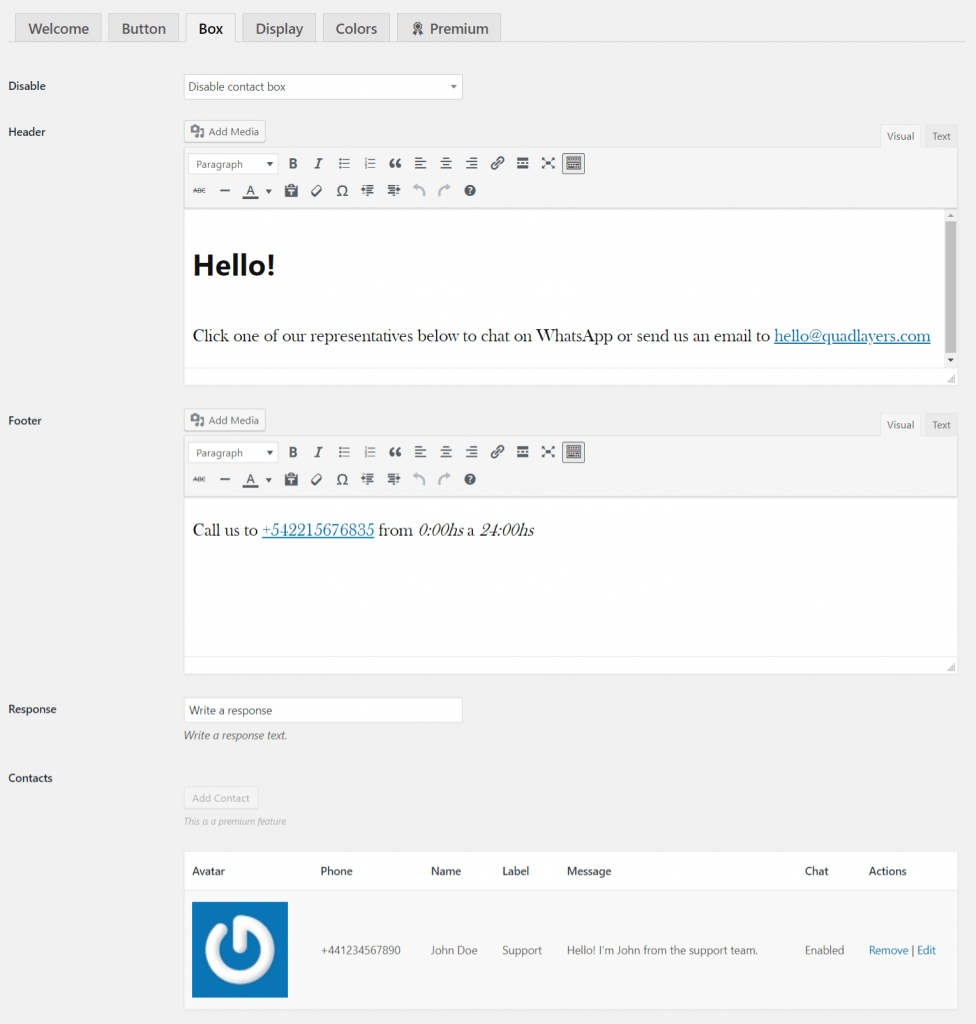
Task: Click the +542215676835 phone link
Action: pos(318,530)
